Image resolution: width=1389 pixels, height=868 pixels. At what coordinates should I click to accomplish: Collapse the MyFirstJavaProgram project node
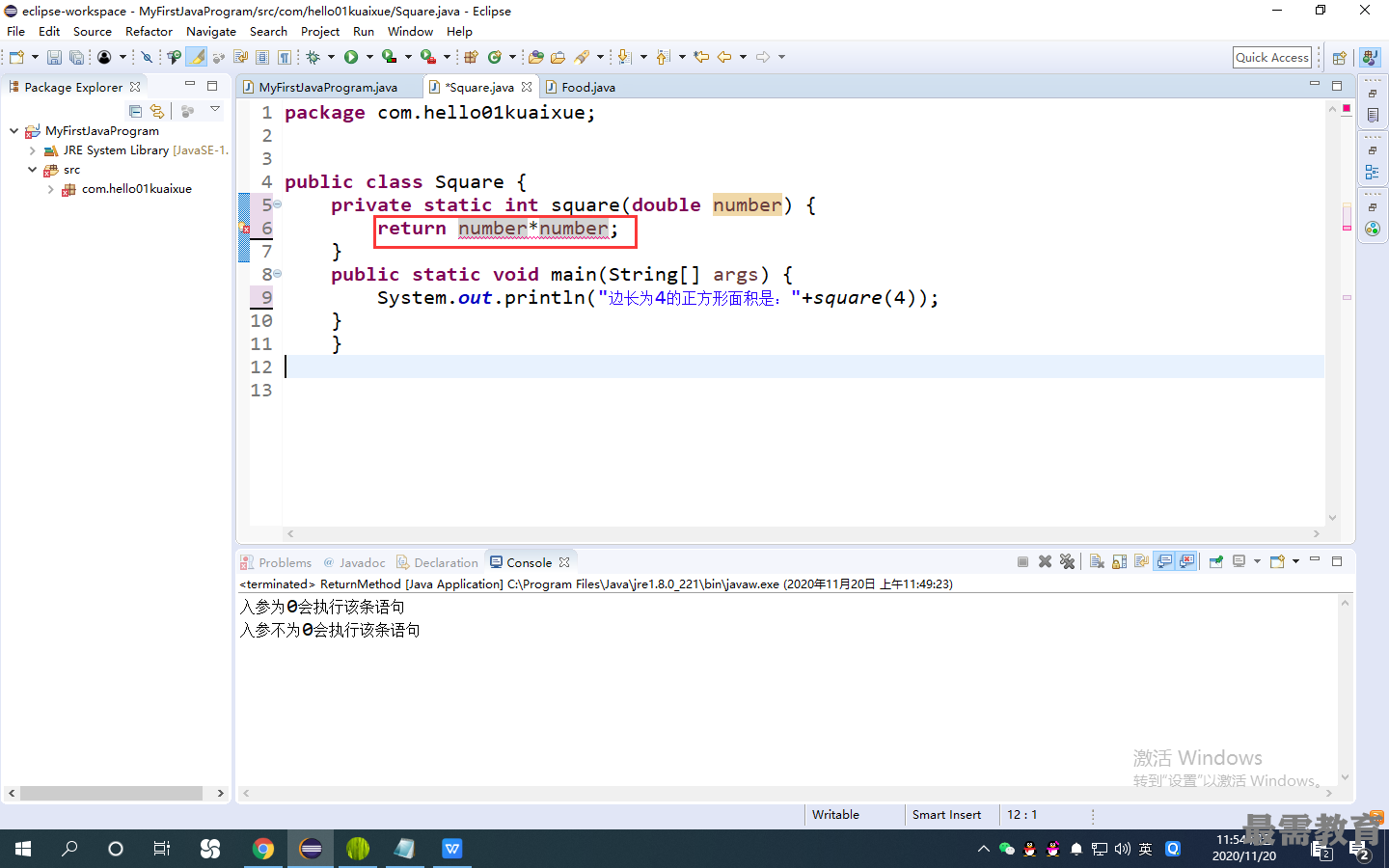click(x=14, y=130)
